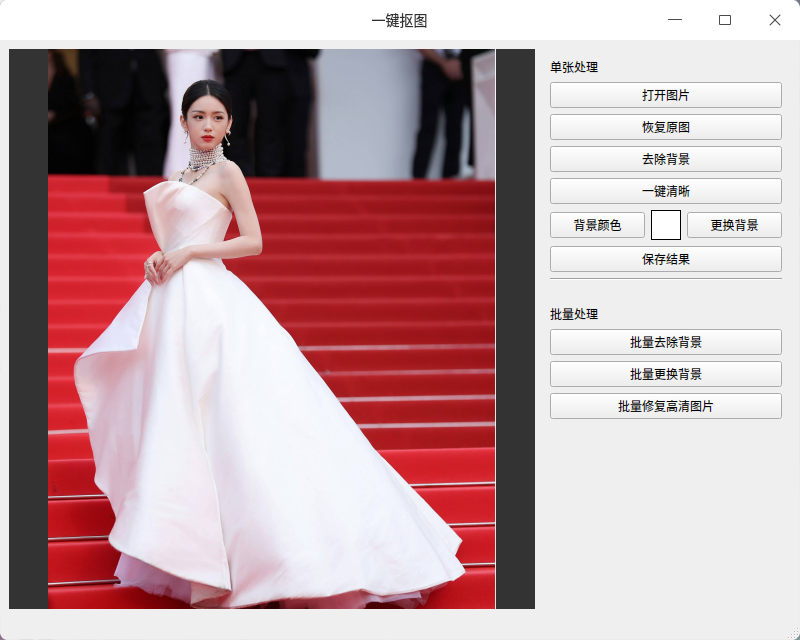Image resolution: width=800 pixels, height=640 pixels.
Task: Click the white background color swatch
Action: (665, 225)
